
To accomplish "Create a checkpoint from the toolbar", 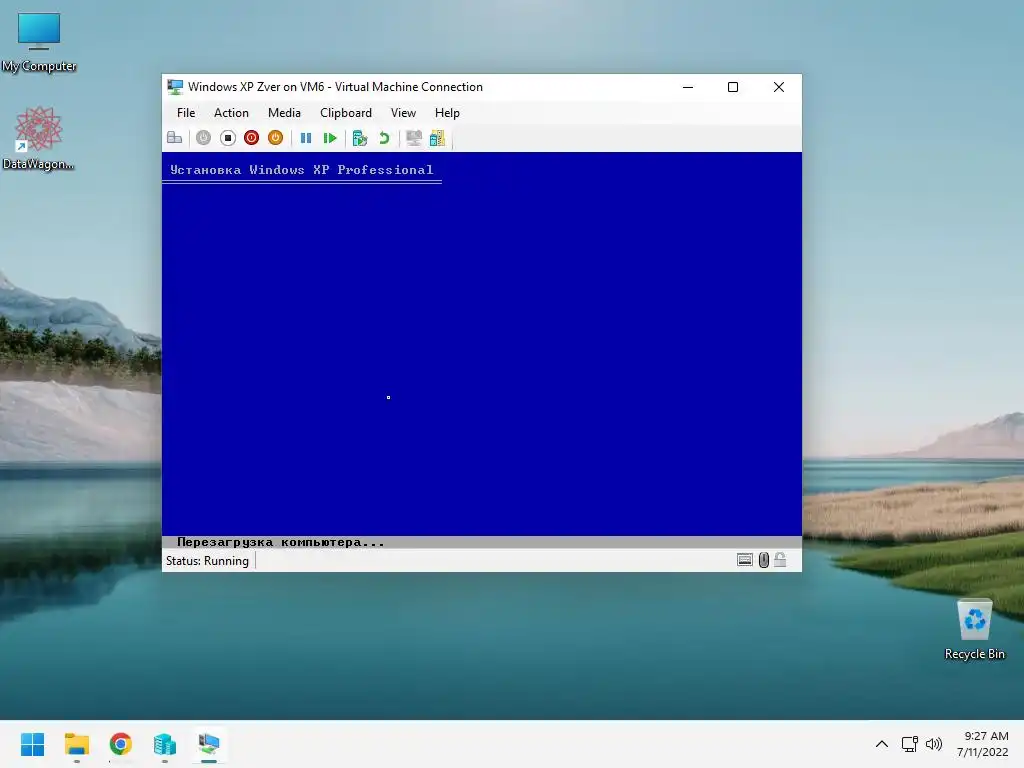I will pyautogui.click(x=360, y=138).
